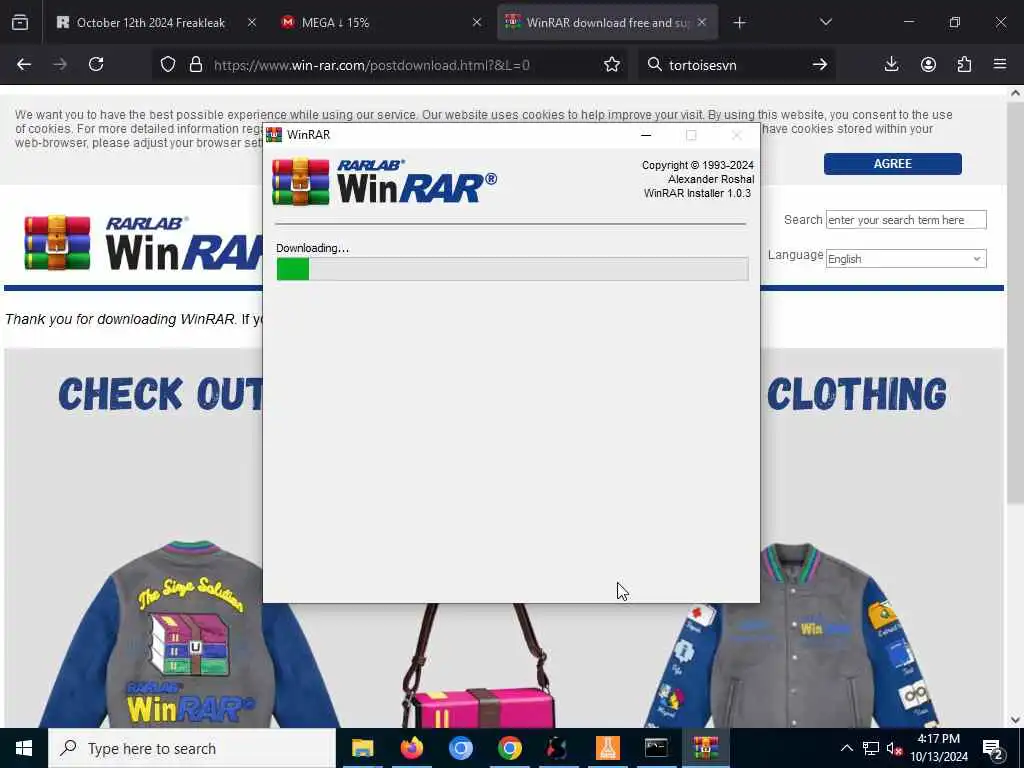This screenshot has height=768, width=1024.
Task: Close the Freakleak tab
Action: coord(252,22)
